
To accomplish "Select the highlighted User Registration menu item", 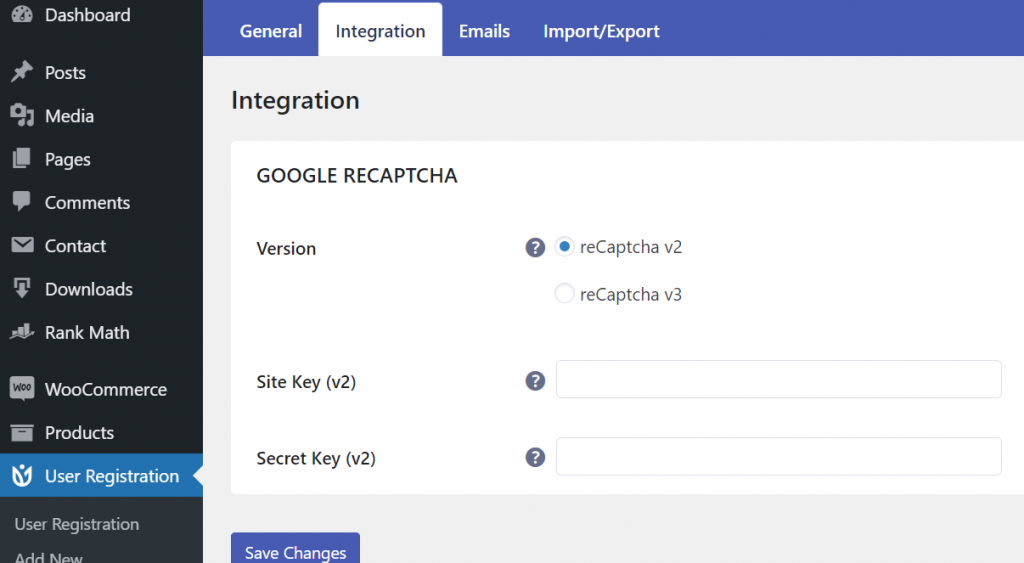I will coord(101,475).
